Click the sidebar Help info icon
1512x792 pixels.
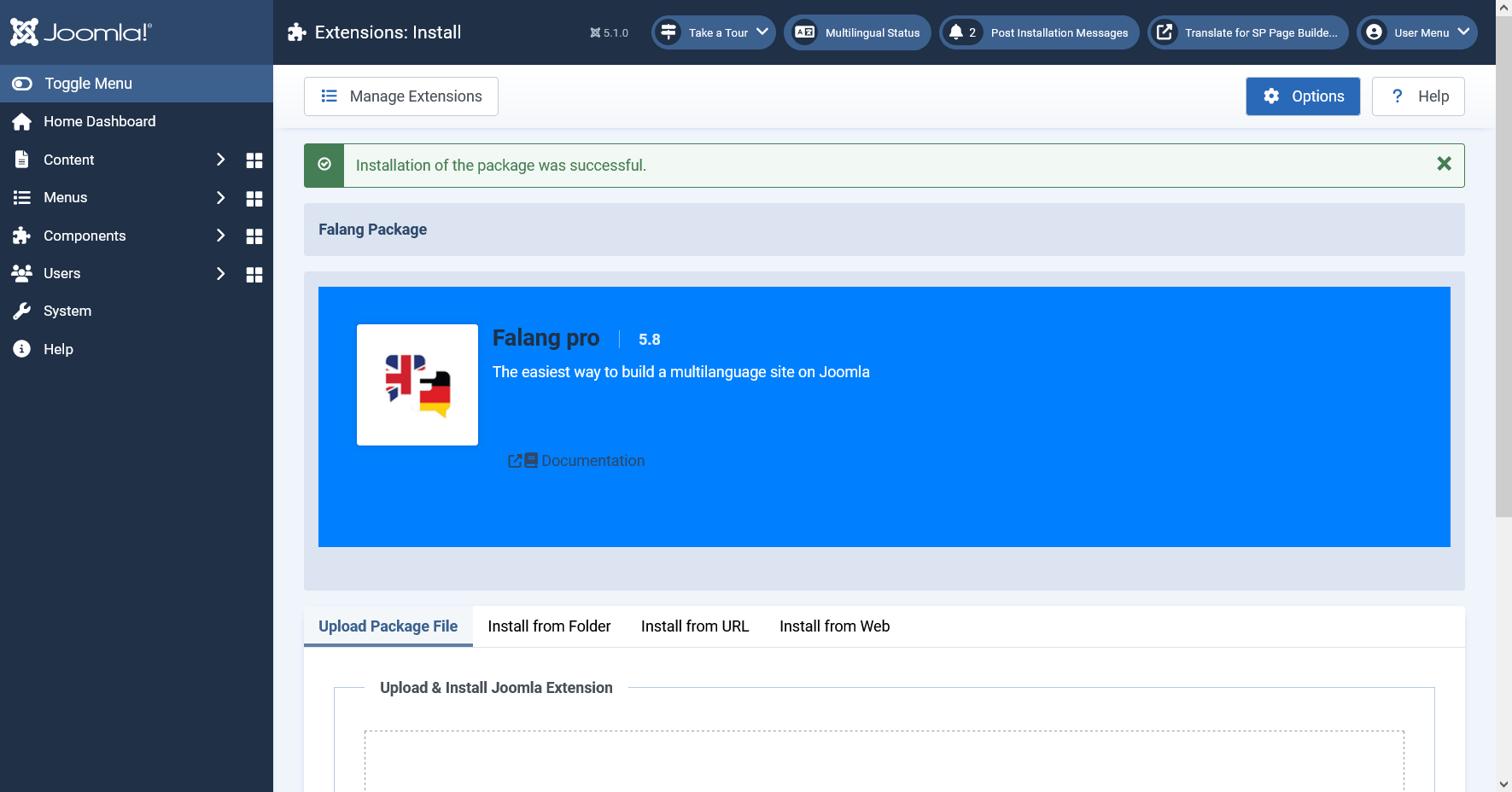point(22,349)
